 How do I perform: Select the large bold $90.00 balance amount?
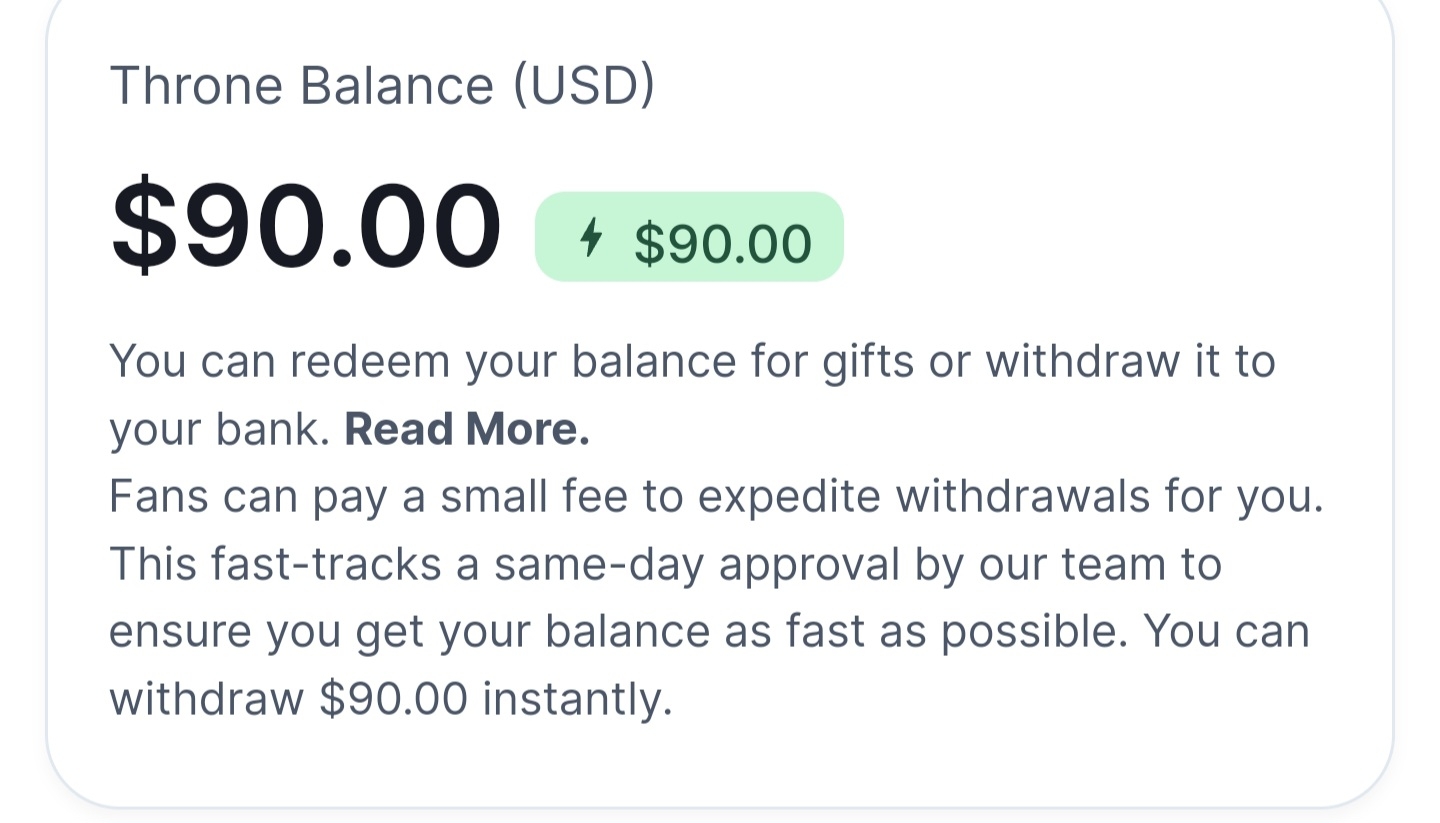click(306, 226)
